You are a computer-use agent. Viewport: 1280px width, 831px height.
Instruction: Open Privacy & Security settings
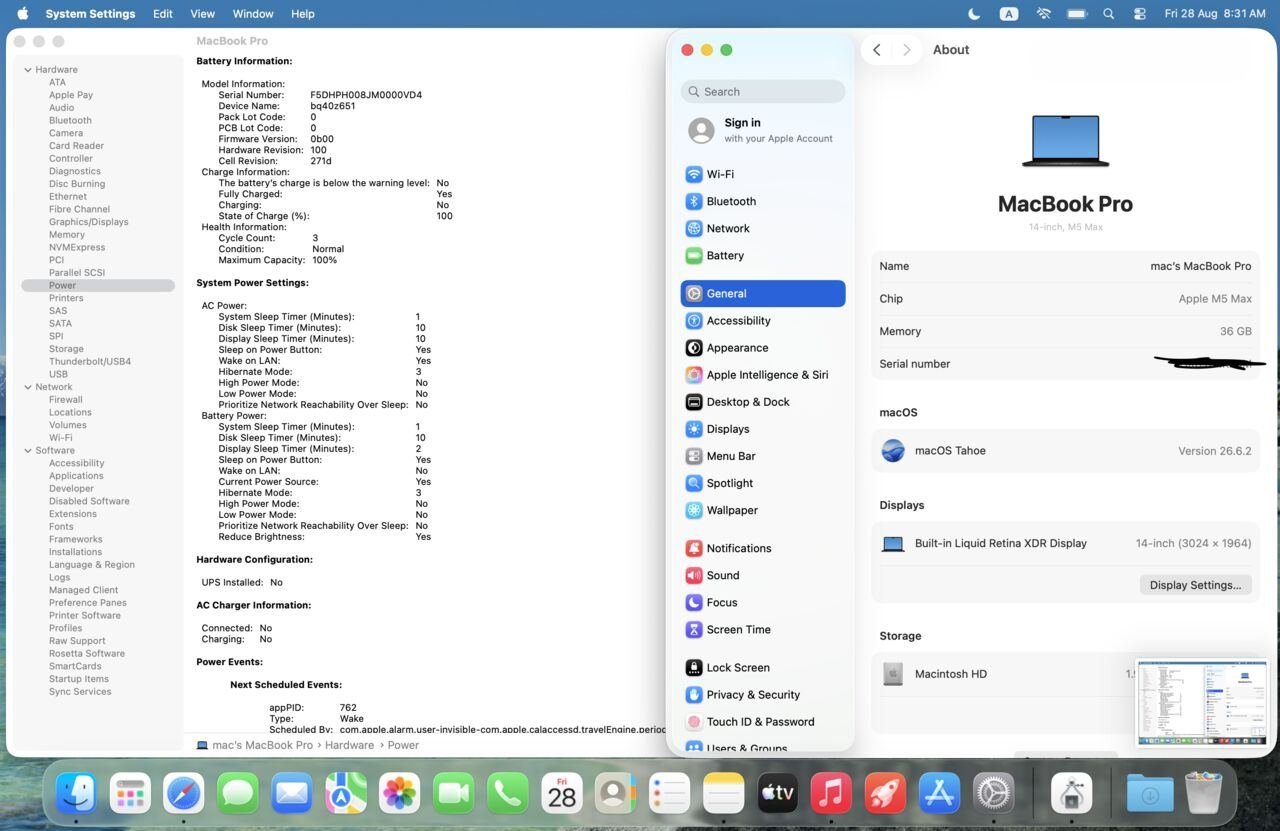click(763, 694)
